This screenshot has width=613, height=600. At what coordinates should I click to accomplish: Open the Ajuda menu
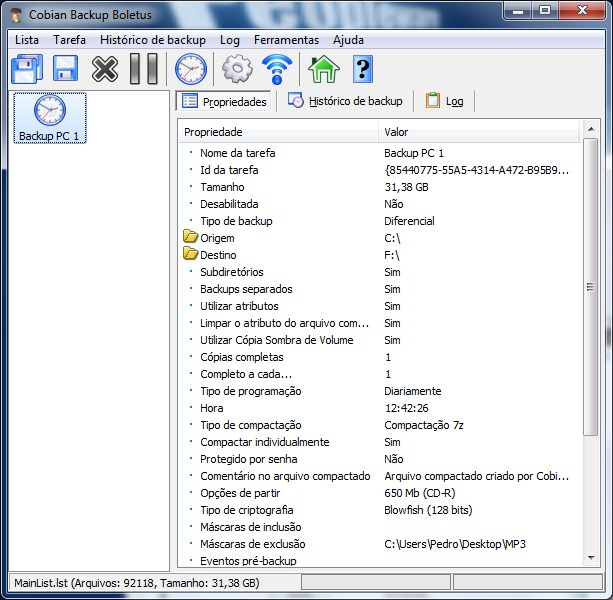coord(348,40)
